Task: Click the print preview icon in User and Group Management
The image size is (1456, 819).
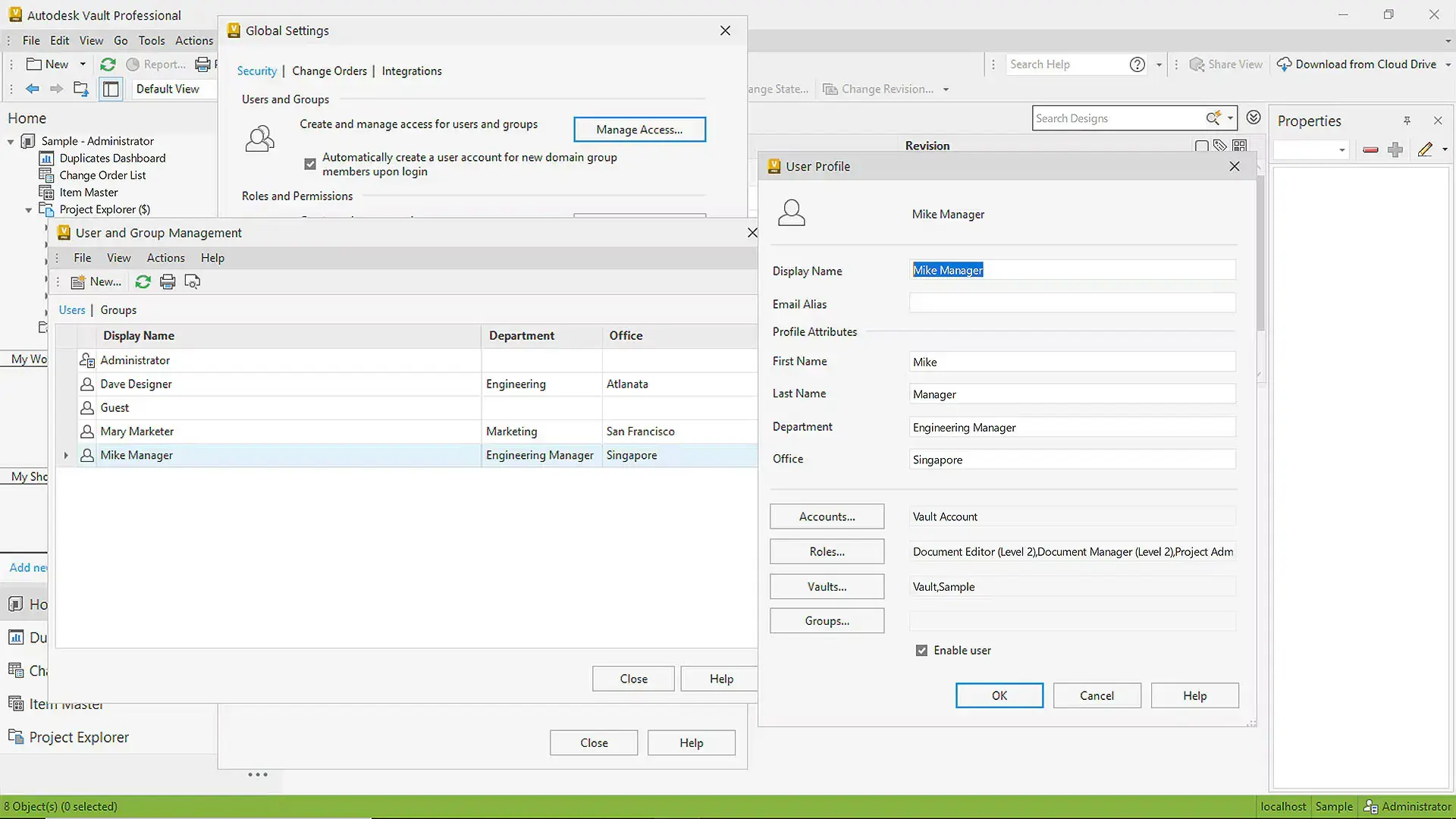Action: [193, 282]
